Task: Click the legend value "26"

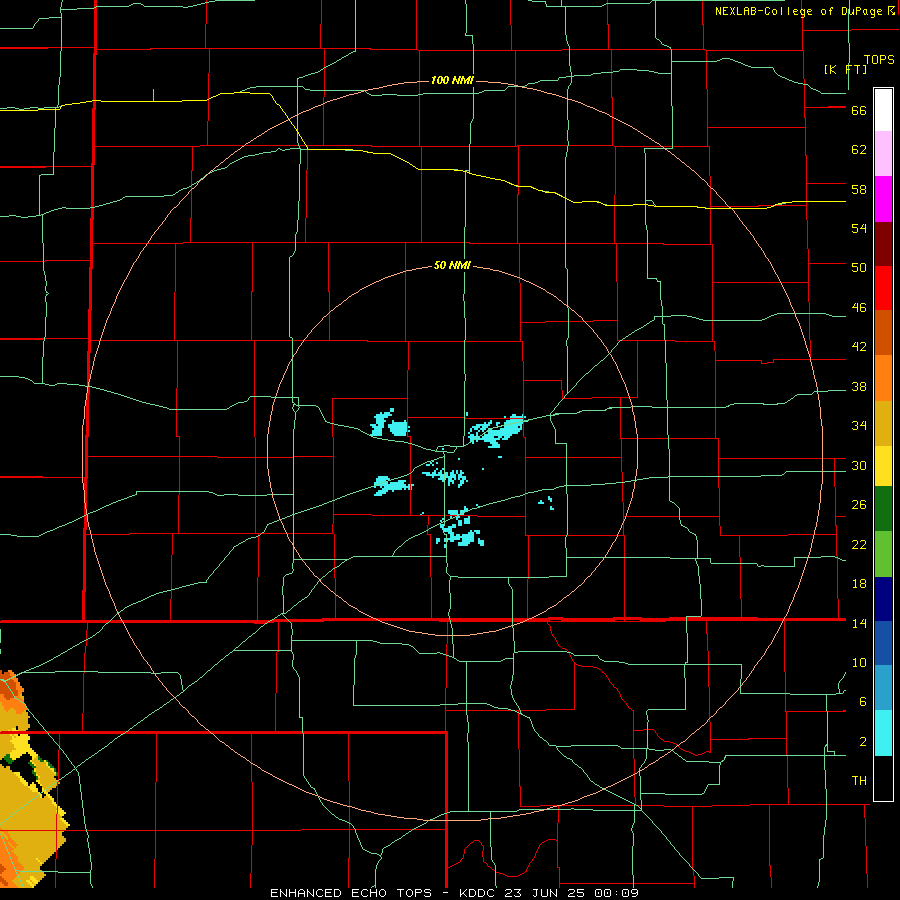Action: tap(859, 505)
